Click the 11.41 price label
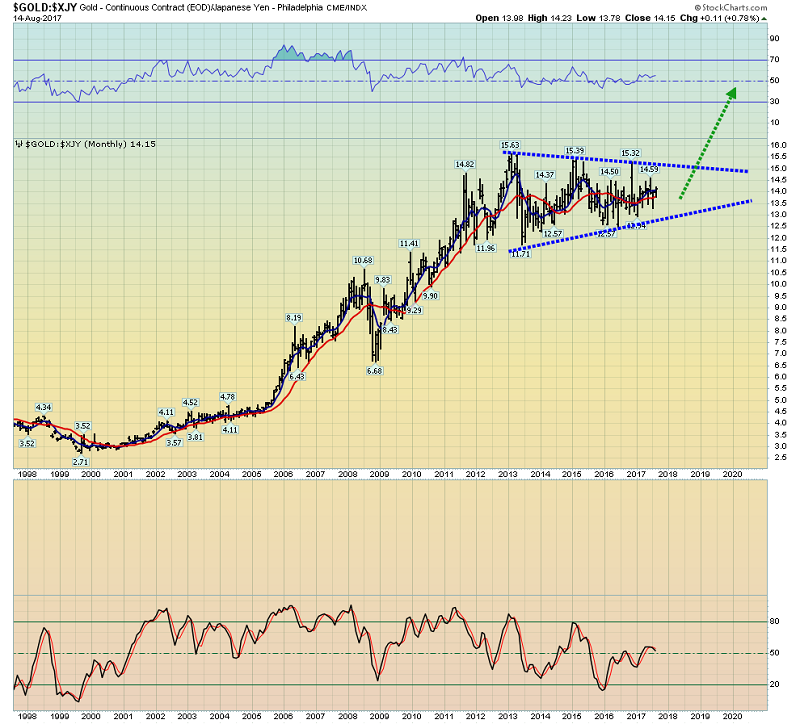This screenshot has width=800, height=724. click(x=409, y=244)
